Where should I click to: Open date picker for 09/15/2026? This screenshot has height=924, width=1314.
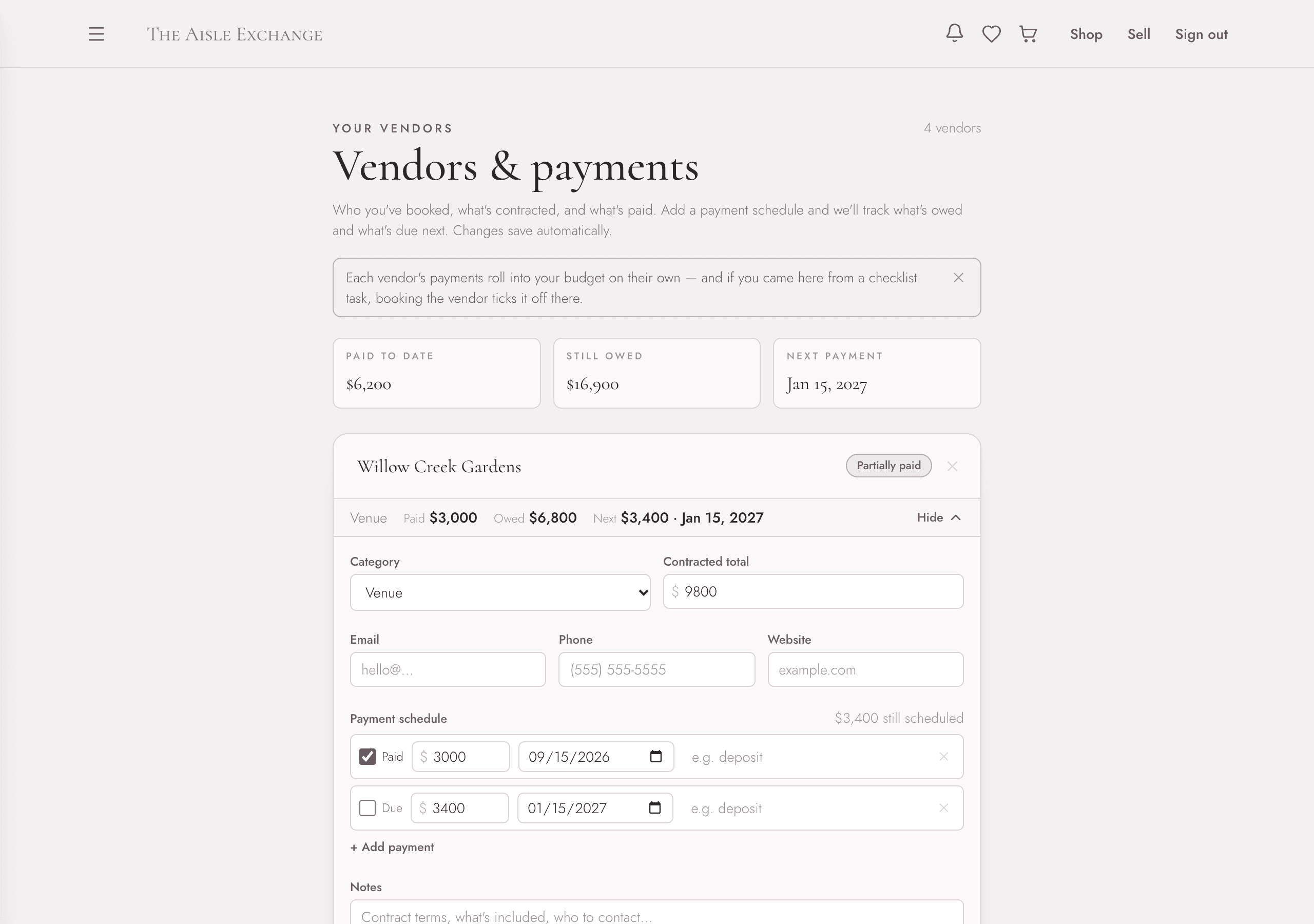656,756
